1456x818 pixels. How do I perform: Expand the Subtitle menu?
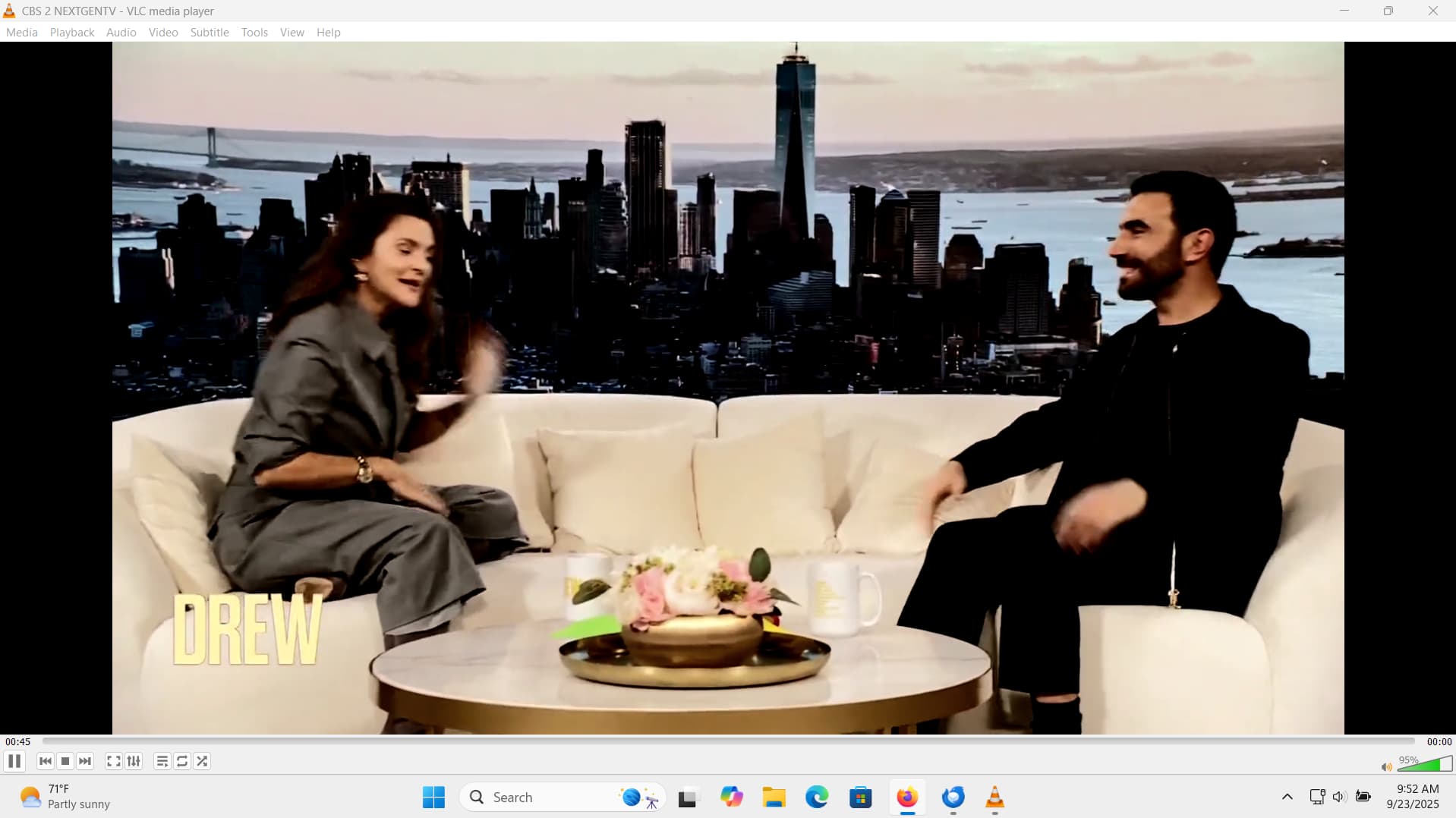[x=210, y=32]
